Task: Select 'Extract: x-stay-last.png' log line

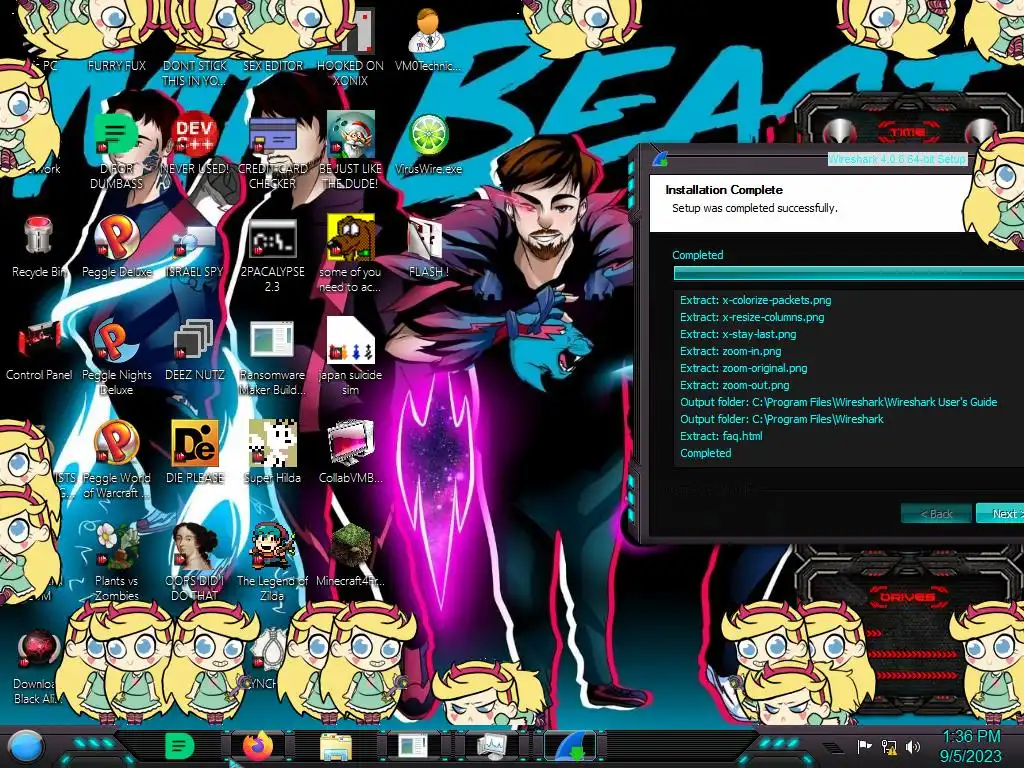Action: (738, 334)
